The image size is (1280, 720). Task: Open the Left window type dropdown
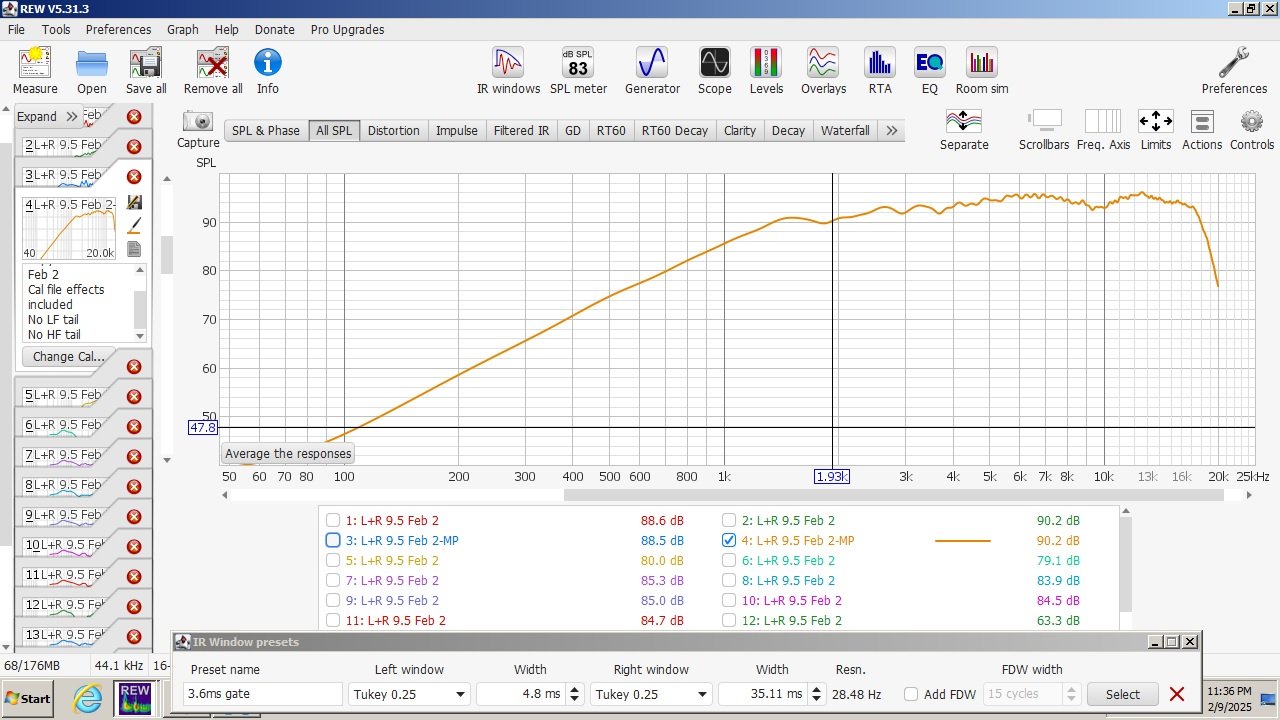[409, 694]
